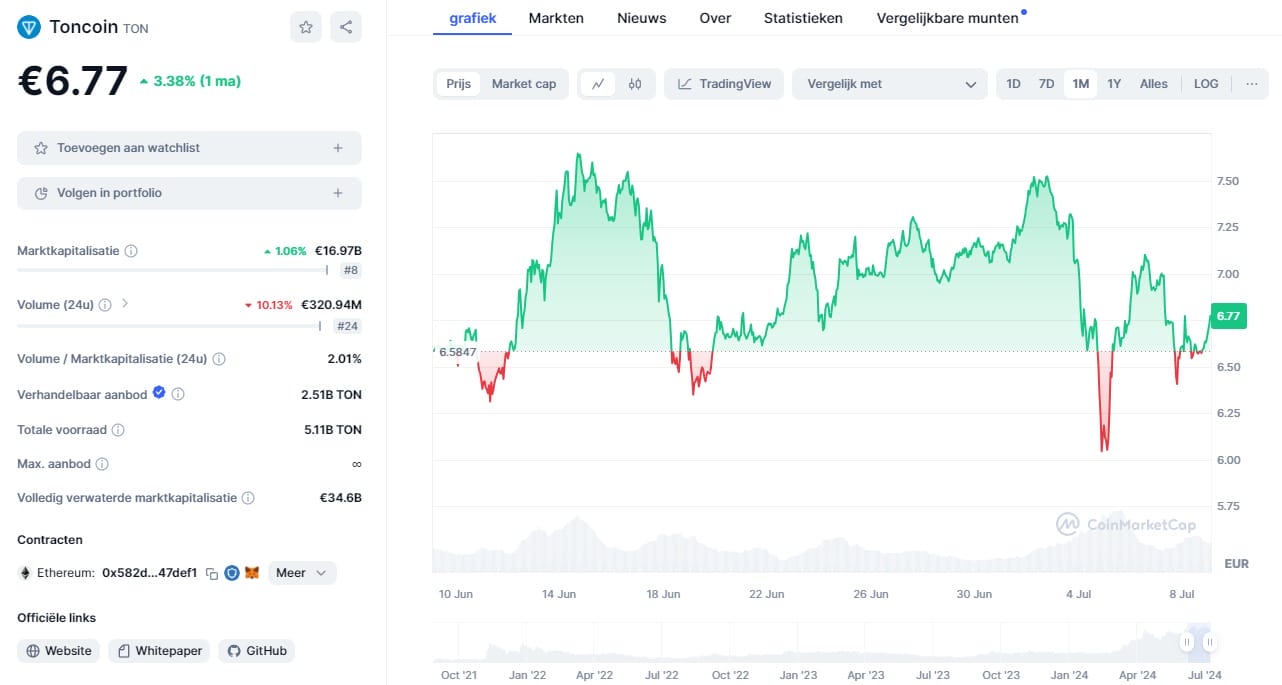Image resolution: width=1282 pixels, height=685 pixels.
Task: Visit the Toncoin GitHub page
Action: click(x=256, y=651)
